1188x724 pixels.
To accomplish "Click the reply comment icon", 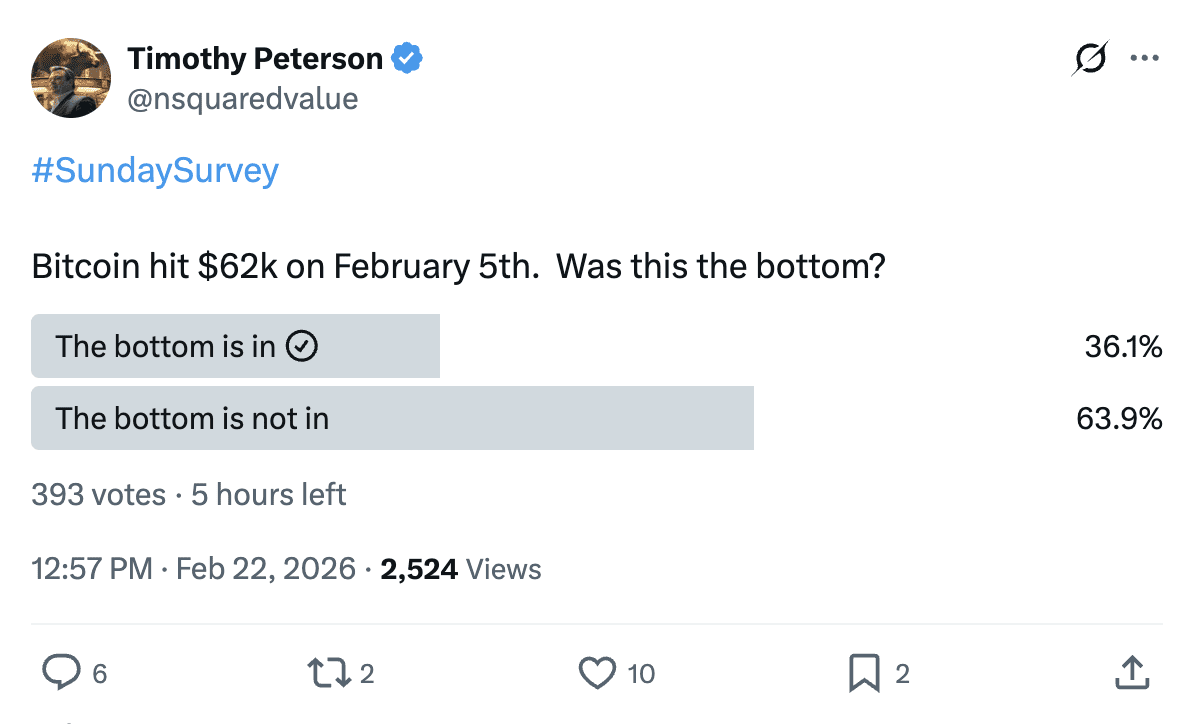I will [x=62, y=673].
